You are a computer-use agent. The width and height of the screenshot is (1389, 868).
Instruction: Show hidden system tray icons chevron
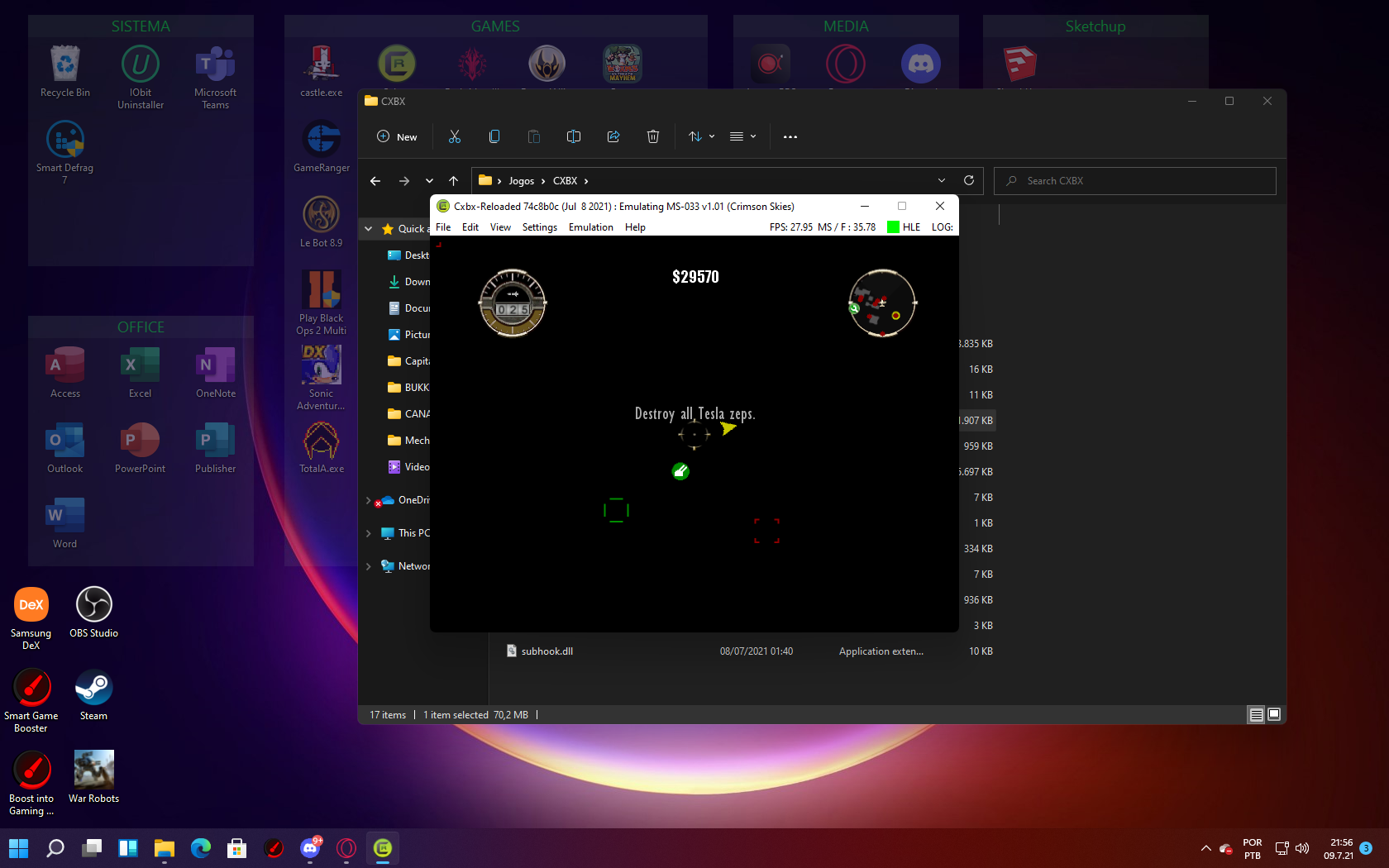[1205, 848]
